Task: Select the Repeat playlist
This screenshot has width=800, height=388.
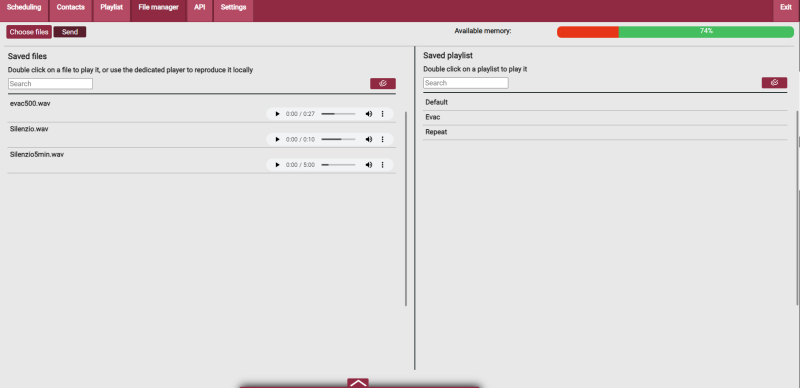Action: click(x=605, y=132)
